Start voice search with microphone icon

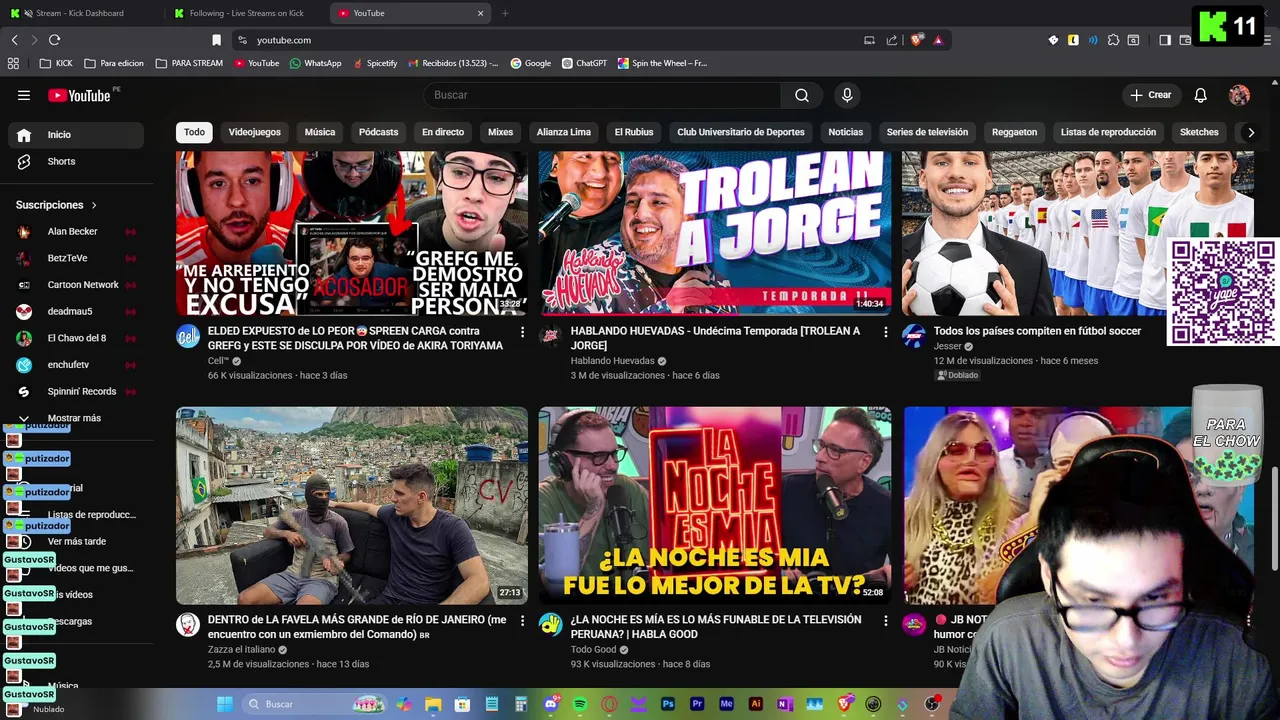coord(847,95)
